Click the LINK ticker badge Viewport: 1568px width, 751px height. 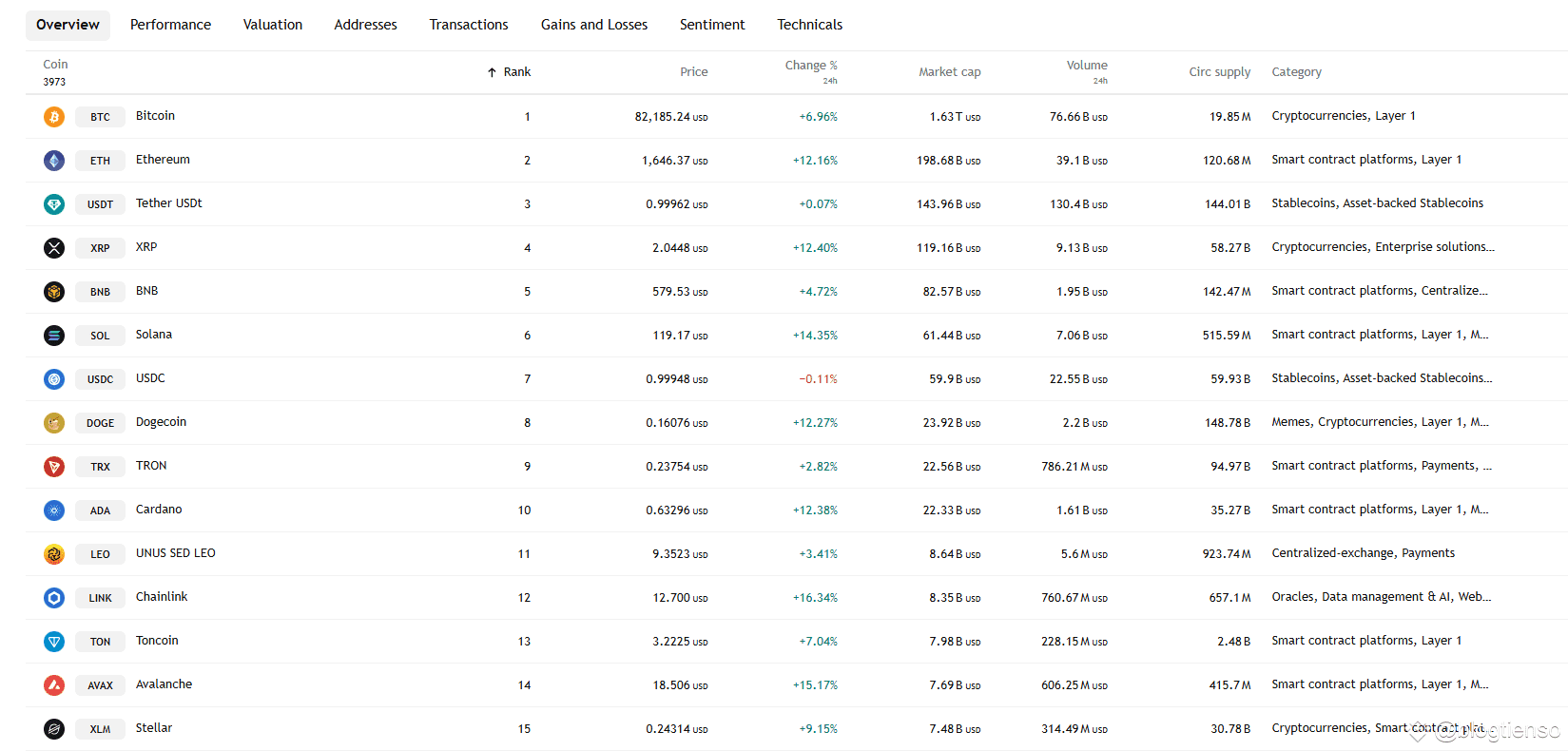pos(100,598)
